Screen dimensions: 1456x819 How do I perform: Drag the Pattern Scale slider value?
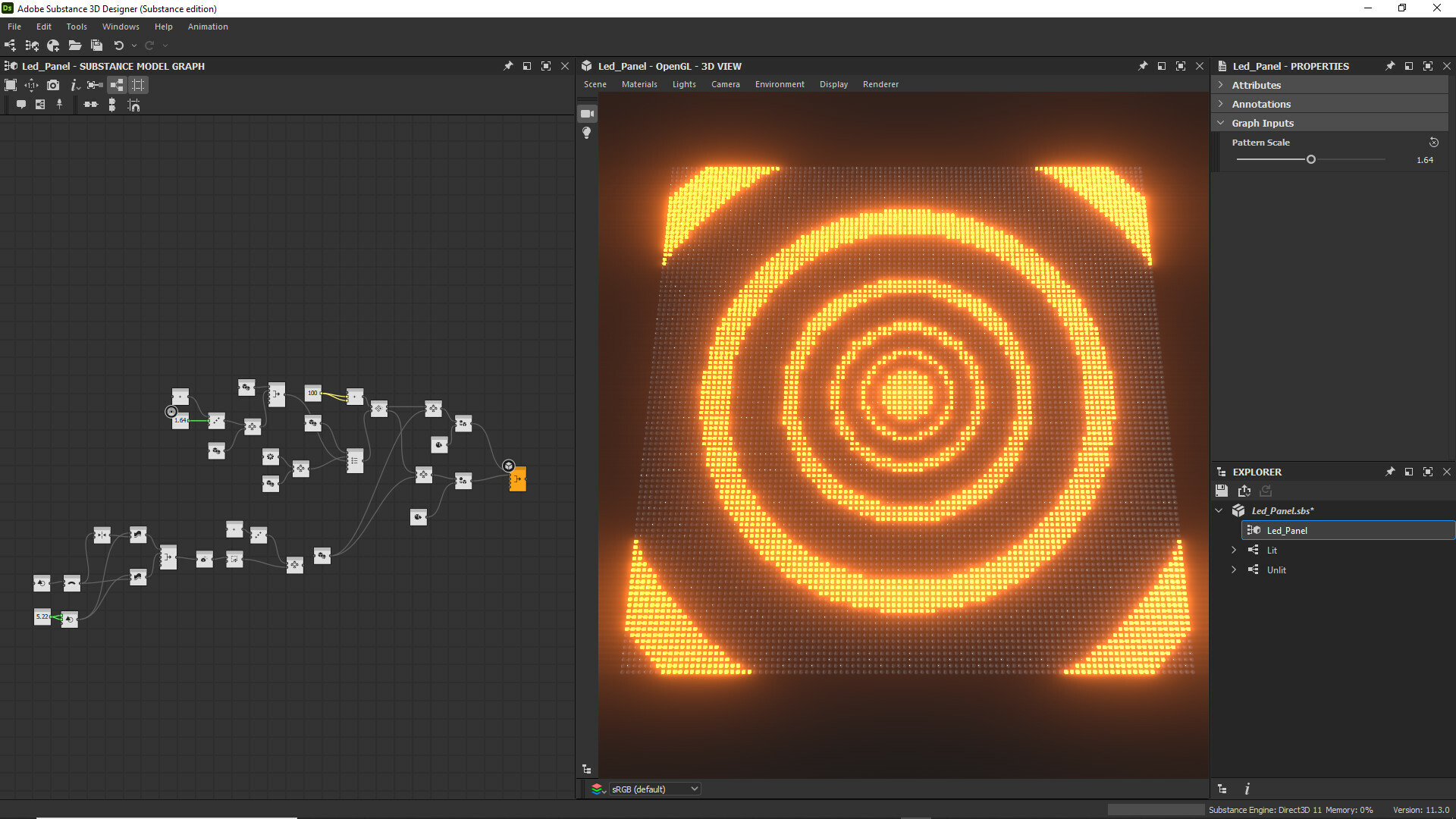pos(1311,158)
